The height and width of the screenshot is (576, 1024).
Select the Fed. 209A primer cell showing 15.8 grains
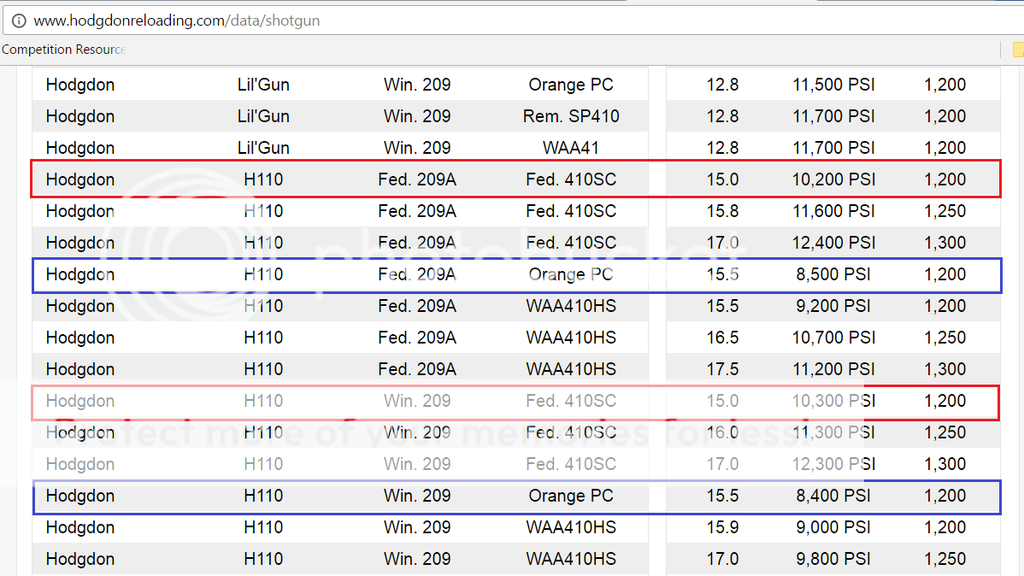417,211
